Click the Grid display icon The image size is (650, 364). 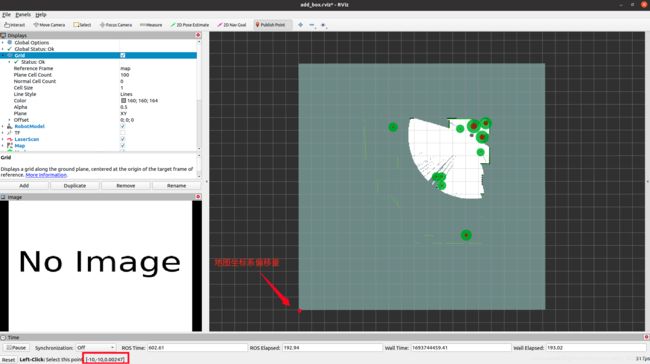coord(10,55)
